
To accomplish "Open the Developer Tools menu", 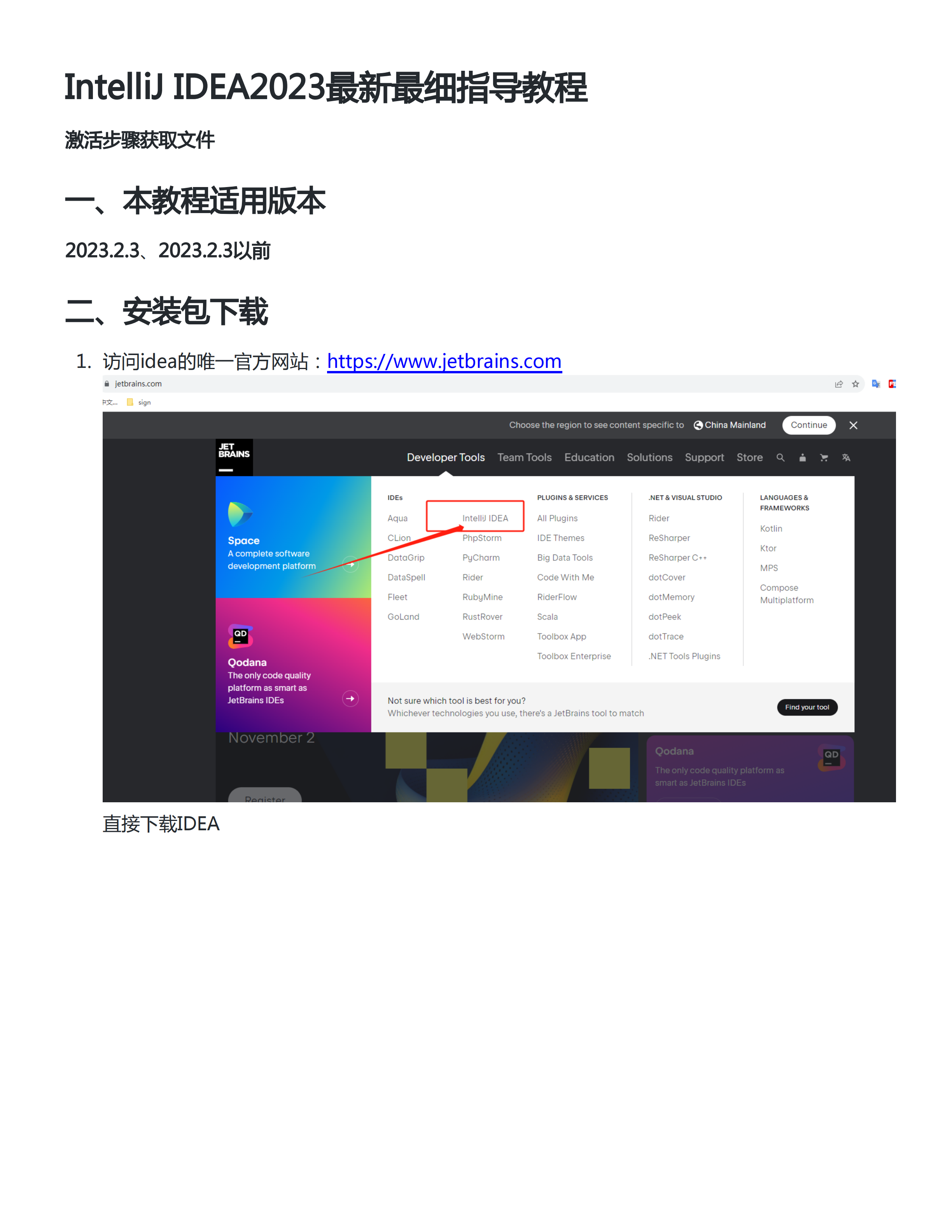I will click(446, 457).
